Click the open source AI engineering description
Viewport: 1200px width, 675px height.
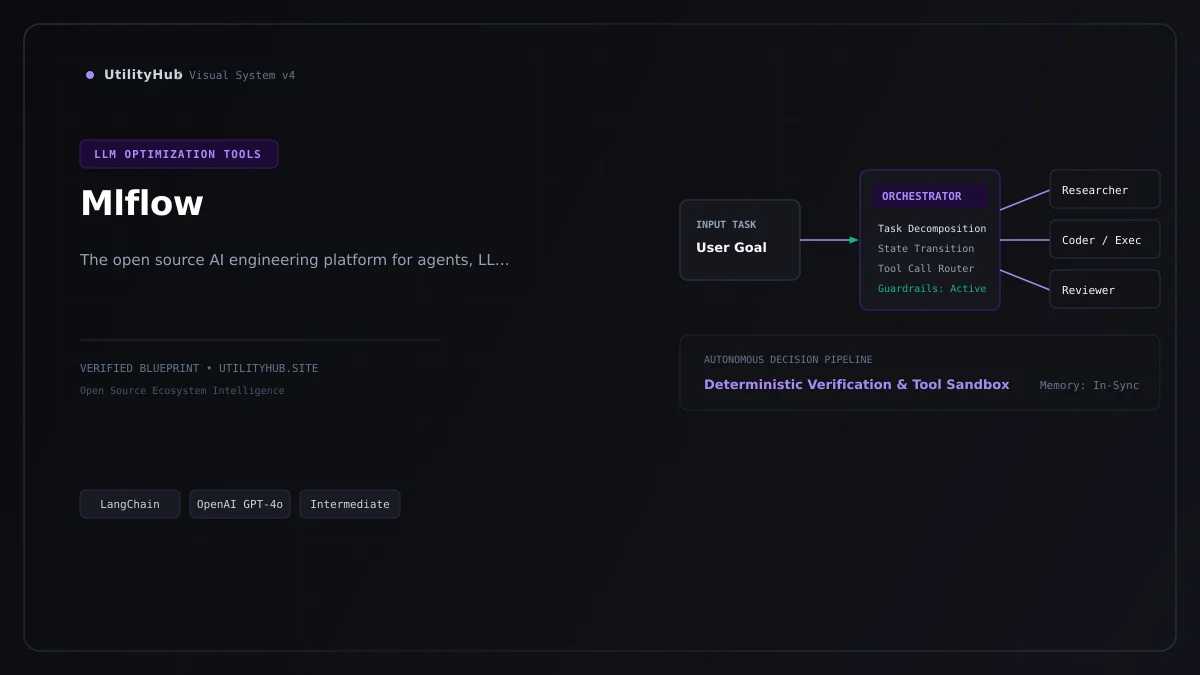pos(295,260)
